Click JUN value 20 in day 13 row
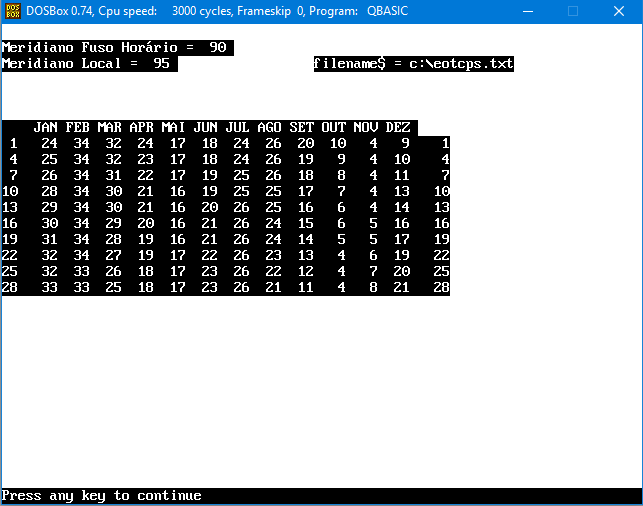Viewport: 643px width, 506px height. (x=210, y=207)
